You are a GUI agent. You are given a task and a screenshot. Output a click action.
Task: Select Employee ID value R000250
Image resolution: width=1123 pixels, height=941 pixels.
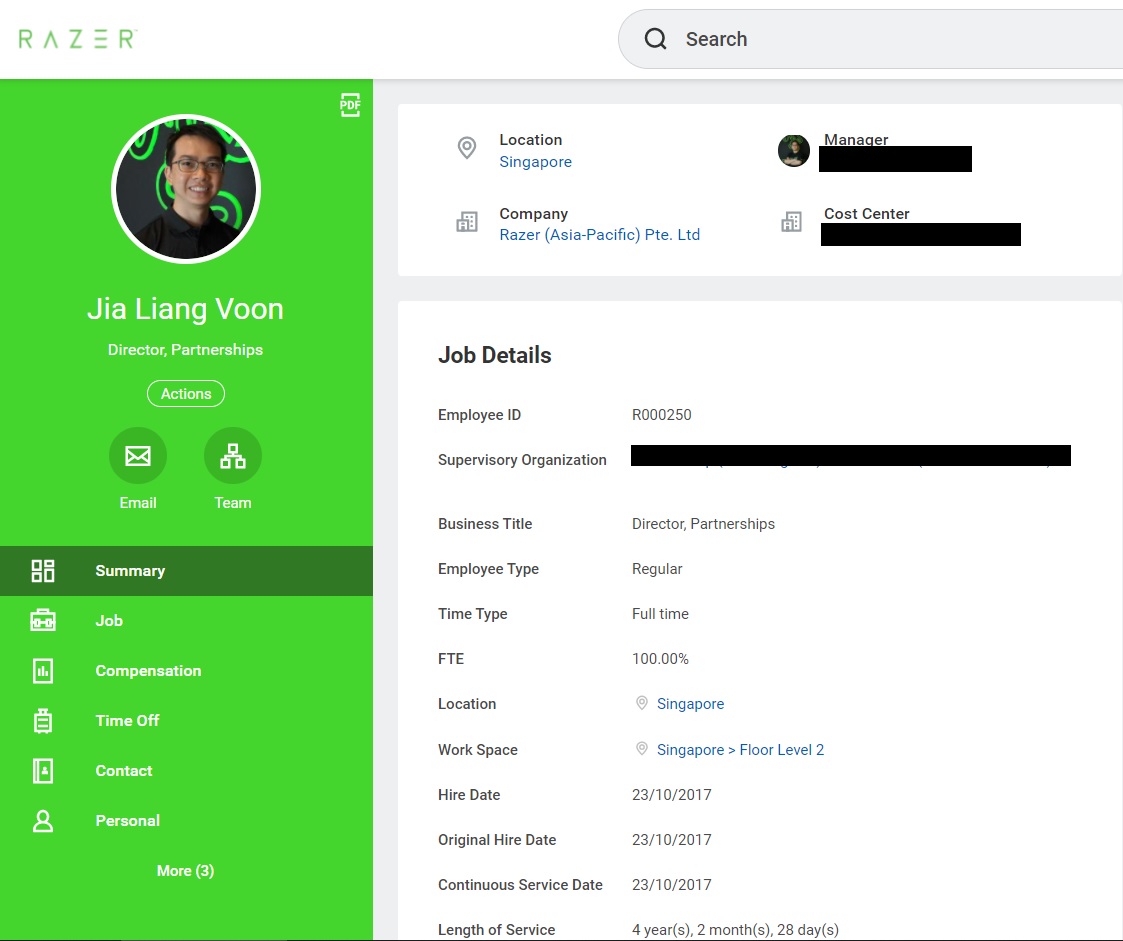662,415
